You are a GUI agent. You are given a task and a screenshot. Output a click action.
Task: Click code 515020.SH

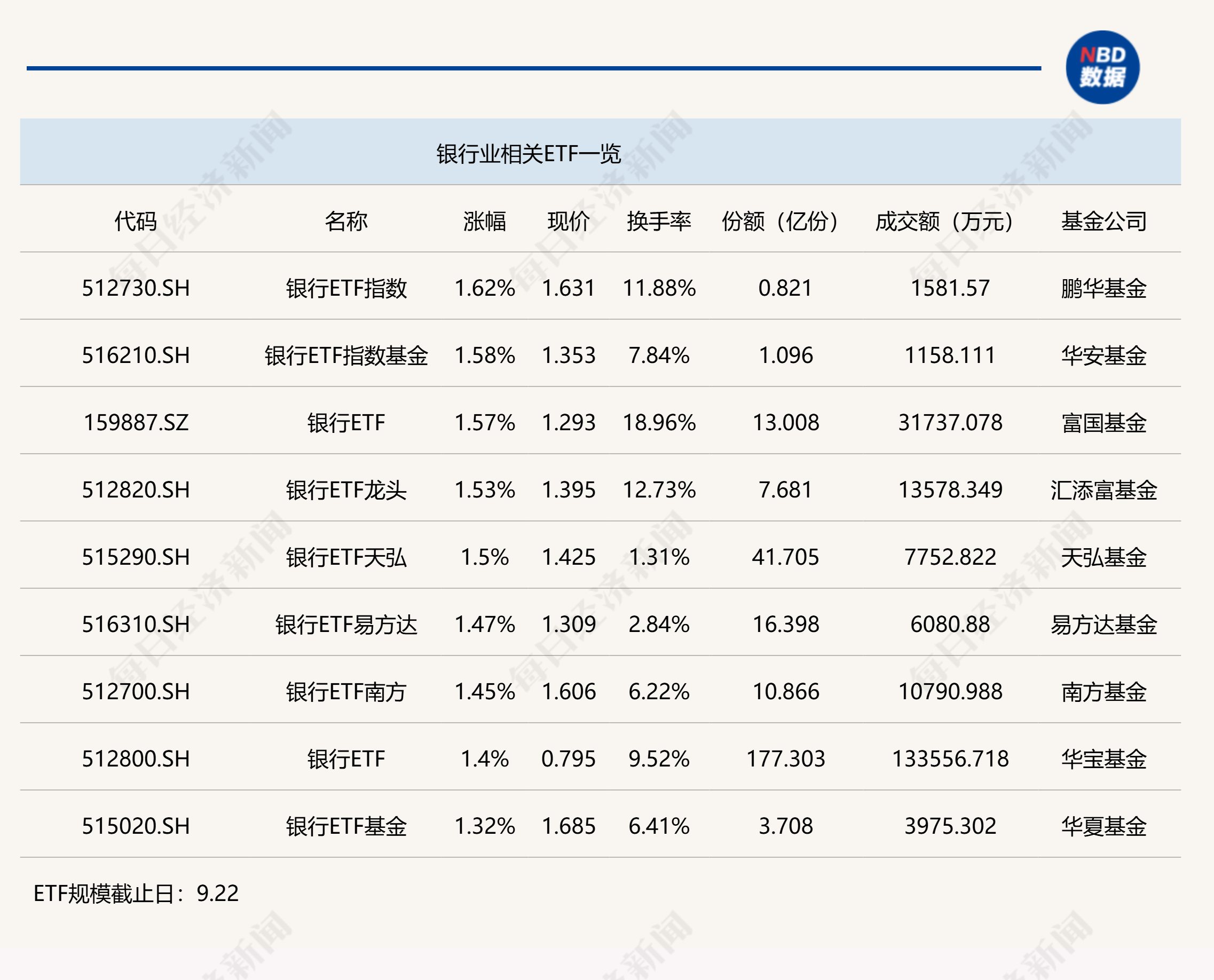[136, 826]
